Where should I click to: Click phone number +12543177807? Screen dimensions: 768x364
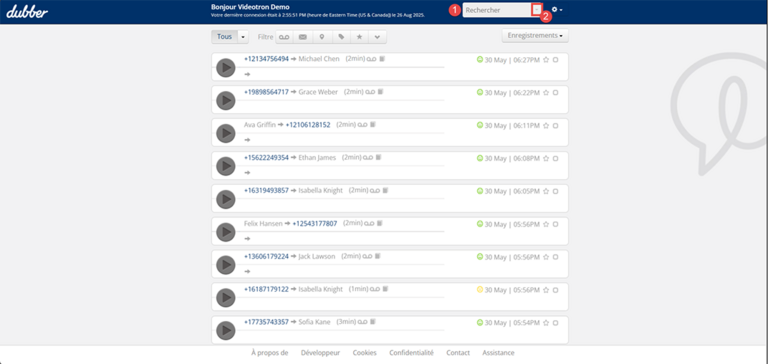coord(314,223)
